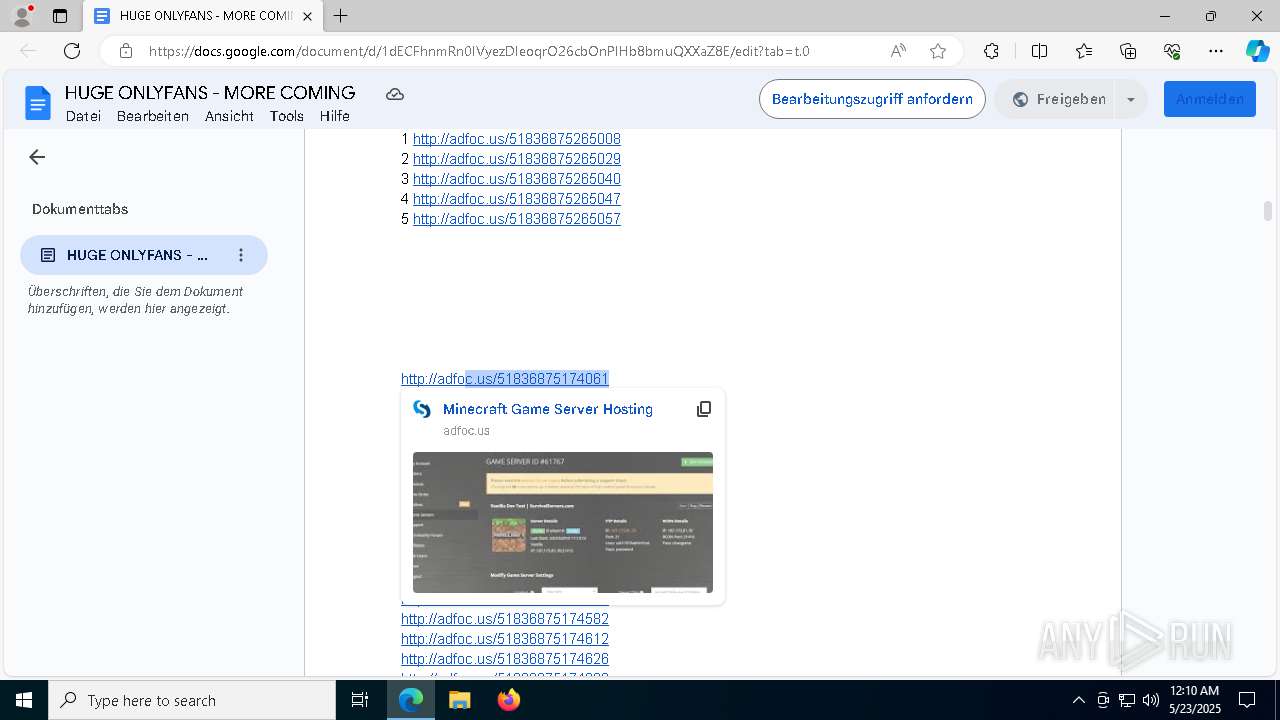Open notifications center icon
The width and height of the screenshot is (1280, 720).
coord(1247,700)
